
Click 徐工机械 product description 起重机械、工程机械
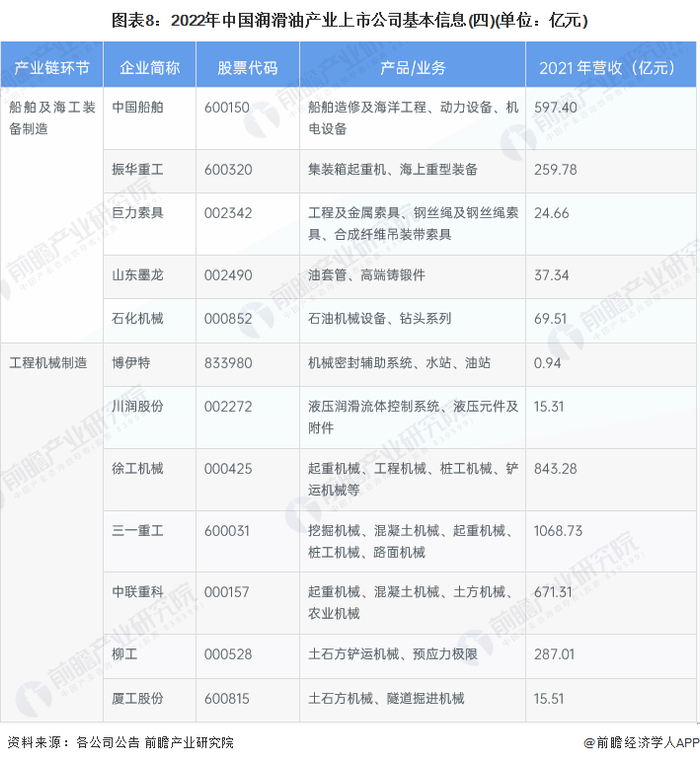point(413,479)
